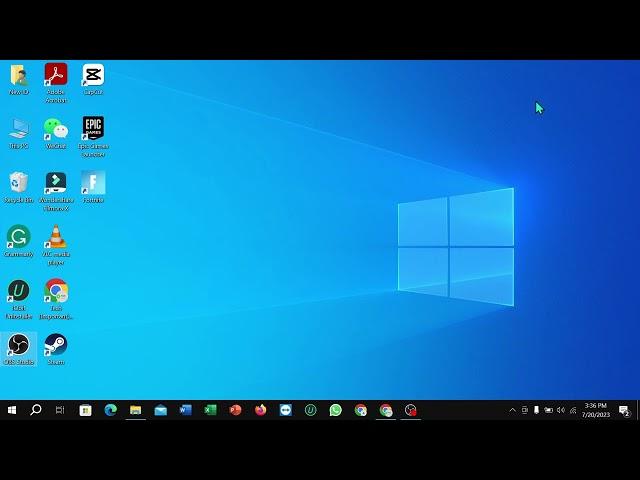Launch Microsoft Edge from the taskbar
The width and height of the screenshot is (640, 480).
(111, 410)
